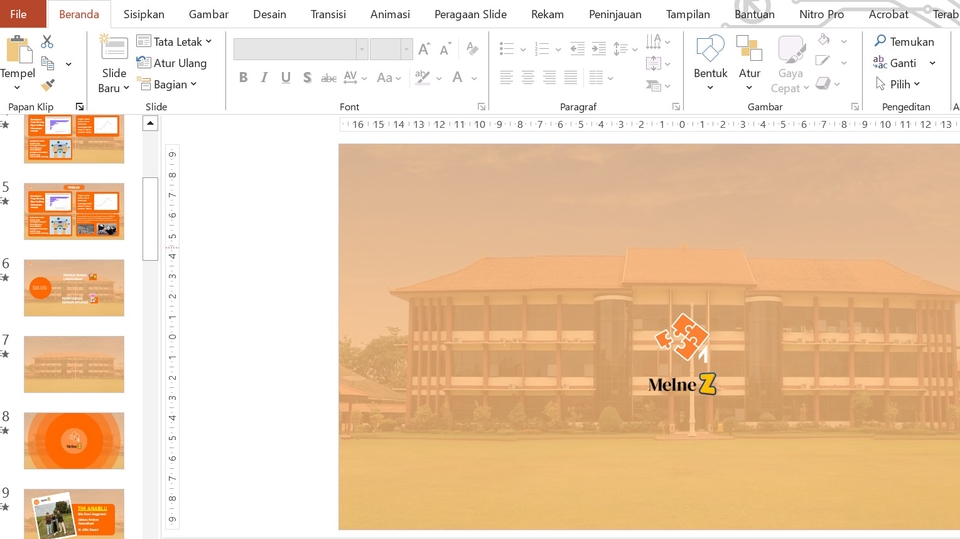Image resolution: width=960 pixels, height=539 pixels.
Task: Toggle bold formatting
Action: point(243,78)
